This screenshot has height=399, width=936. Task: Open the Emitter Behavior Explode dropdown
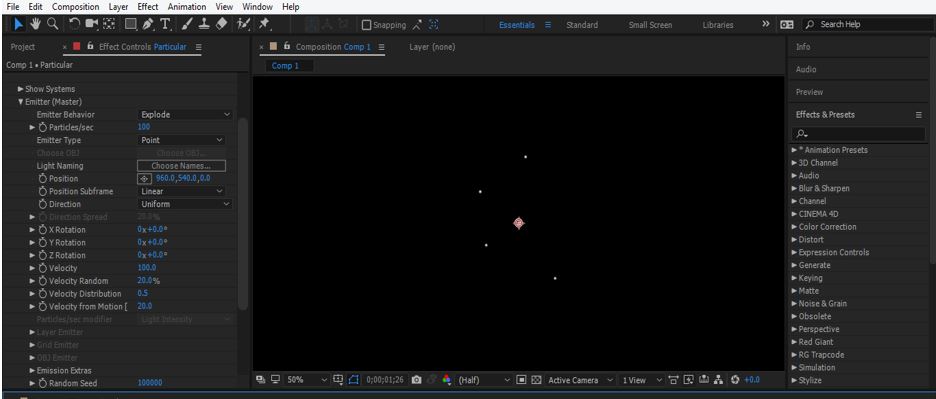pos(184,115)
